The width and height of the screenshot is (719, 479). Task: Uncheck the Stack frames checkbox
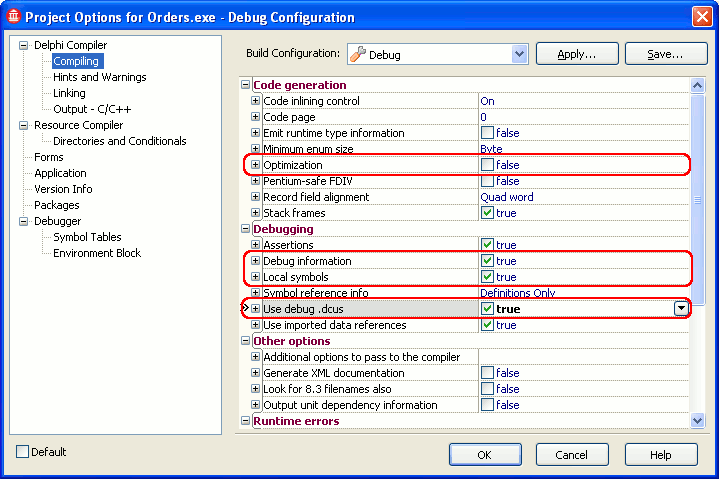[487, 213]
